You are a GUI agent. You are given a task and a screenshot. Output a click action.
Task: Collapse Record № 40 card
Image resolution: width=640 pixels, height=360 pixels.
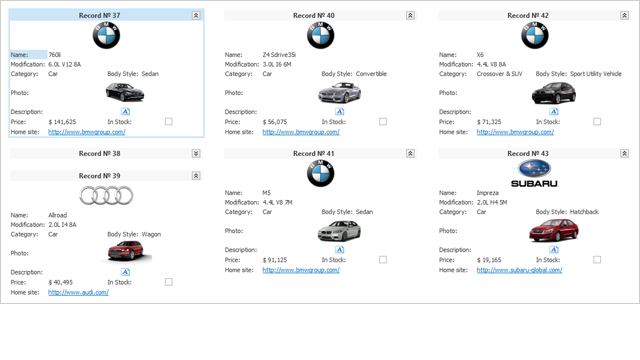tap(410, 16)
